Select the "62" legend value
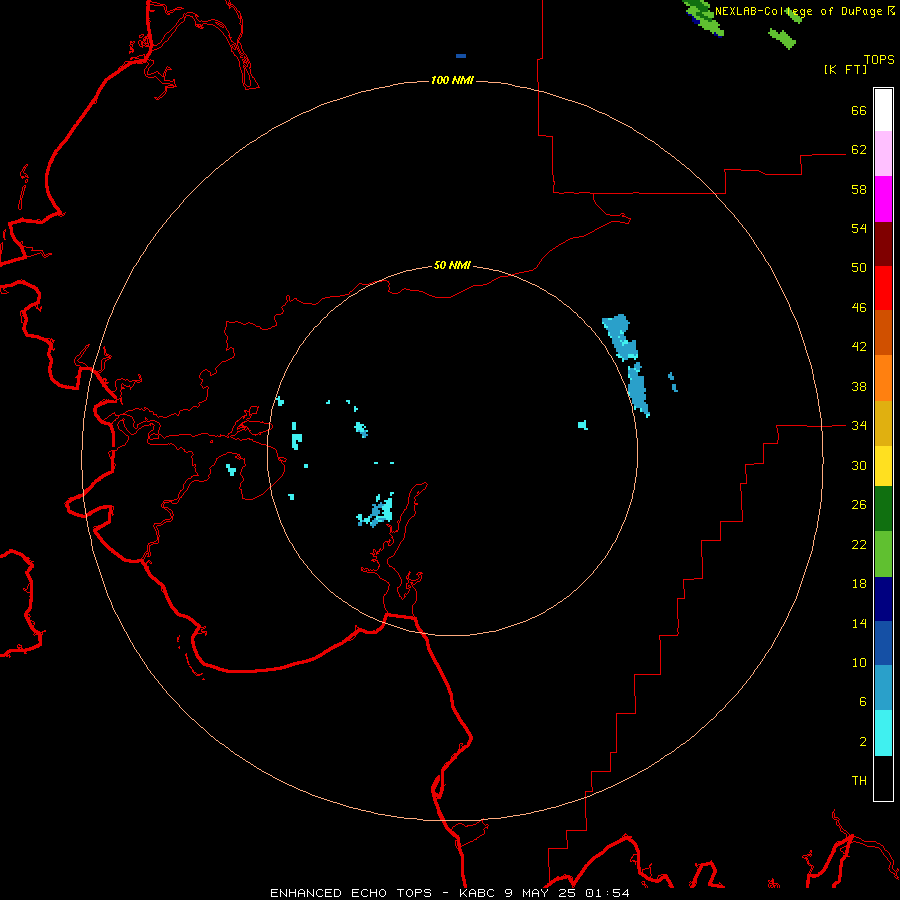Viewport: 900px width, 900px height. click(859, 150)
